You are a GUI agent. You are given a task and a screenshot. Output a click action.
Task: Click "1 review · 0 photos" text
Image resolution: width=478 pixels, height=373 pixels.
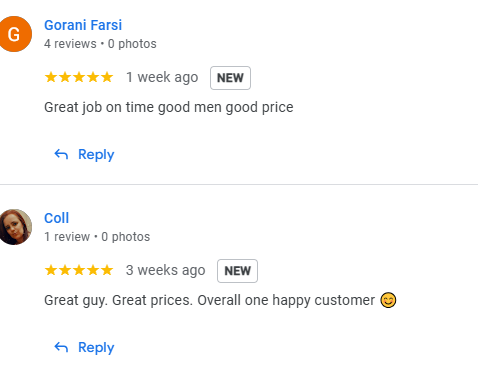[97, 237]
